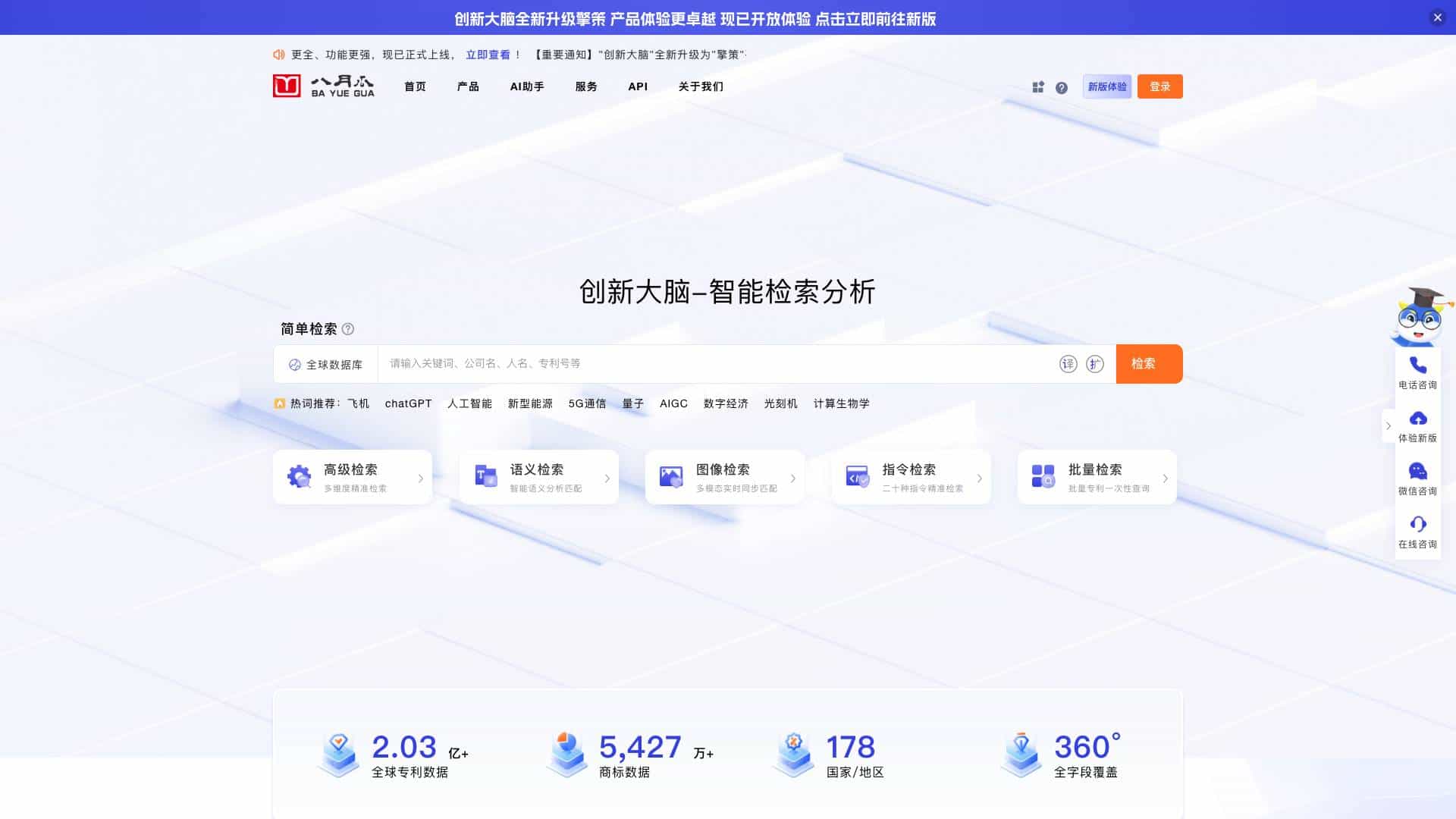Click the 体验新版 cloud icon
The image size is (1456, 819).
(x=1418, y=419)
